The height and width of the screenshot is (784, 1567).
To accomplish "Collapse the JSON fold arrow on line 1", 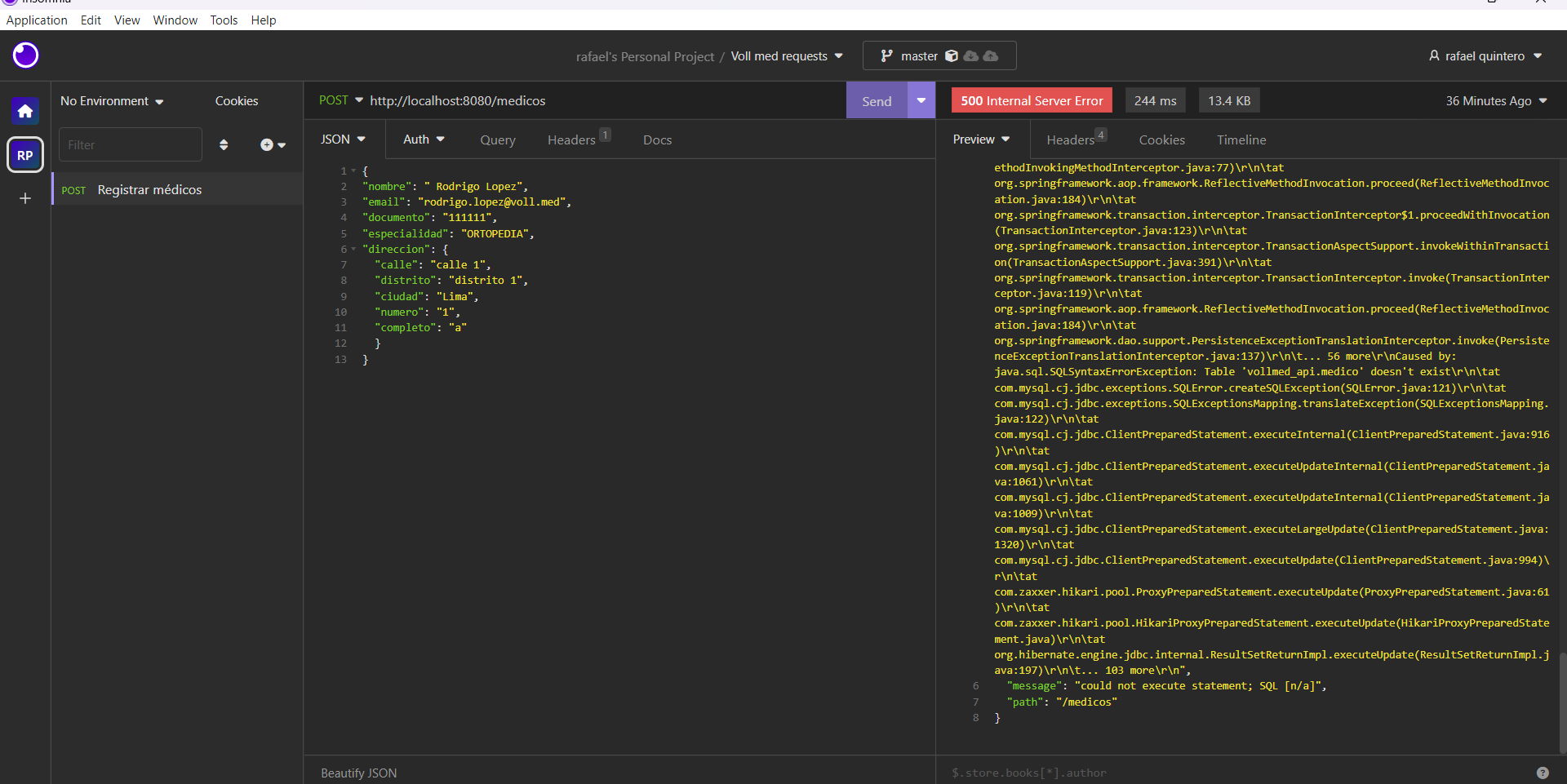I will pyautogui.click(x=353, y=171).
